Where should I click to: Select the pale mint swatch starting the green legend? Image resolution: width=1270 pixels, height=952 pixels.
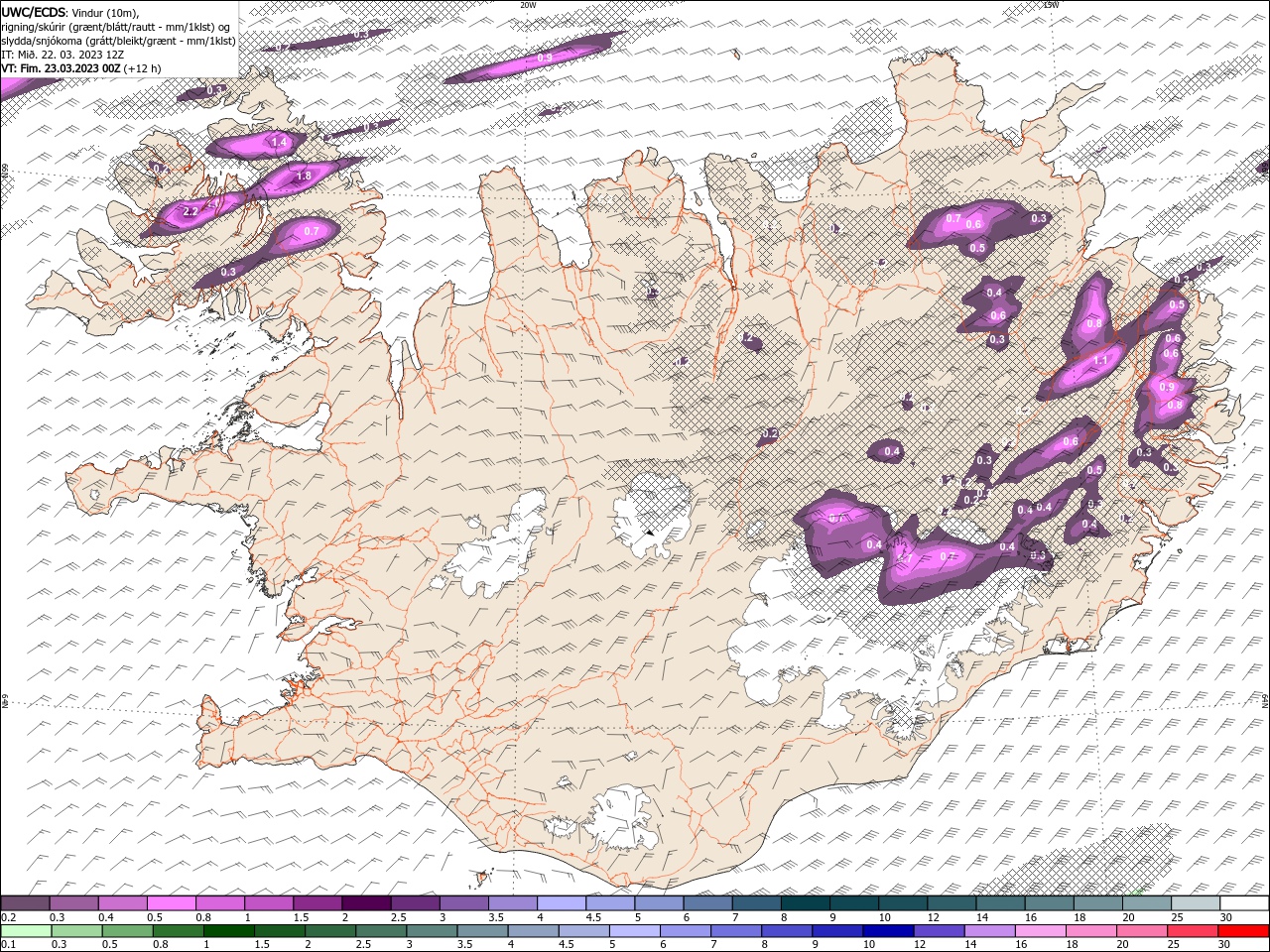click(x=26, y=931)
